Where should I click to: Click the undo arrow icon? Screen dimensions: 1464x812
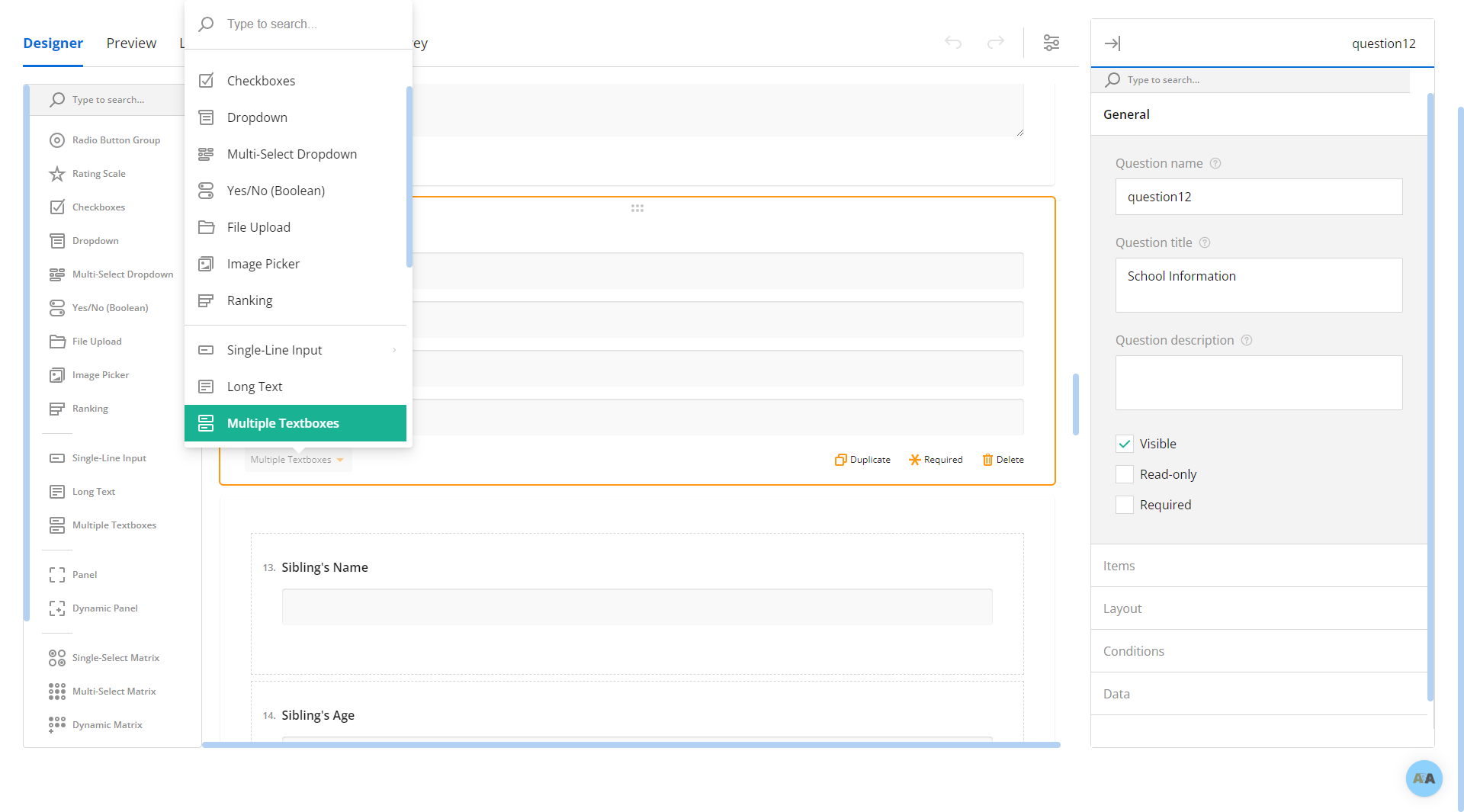pos(953,43)
